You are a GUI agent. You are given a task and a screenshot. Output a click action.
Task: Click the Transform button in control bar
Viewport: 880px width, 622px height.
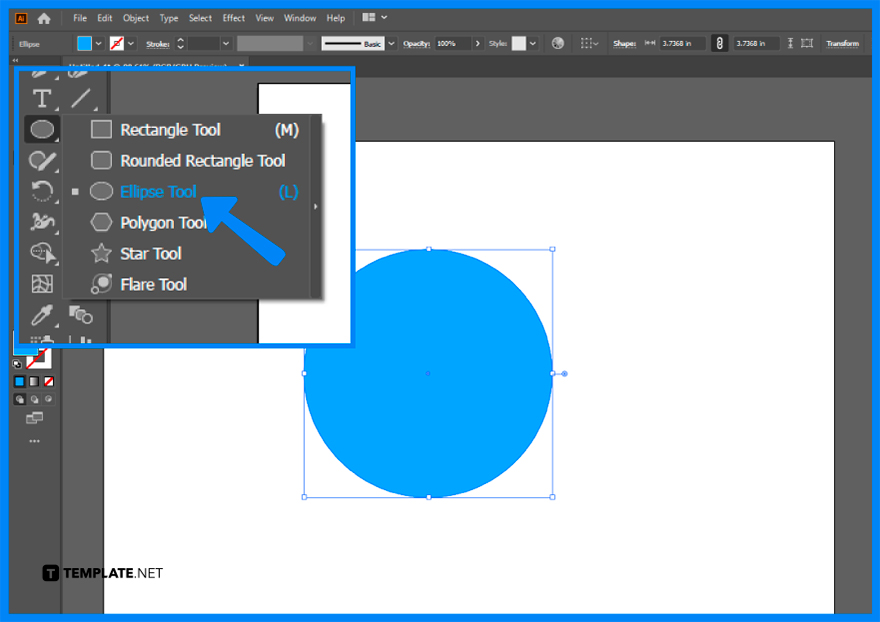841,43
